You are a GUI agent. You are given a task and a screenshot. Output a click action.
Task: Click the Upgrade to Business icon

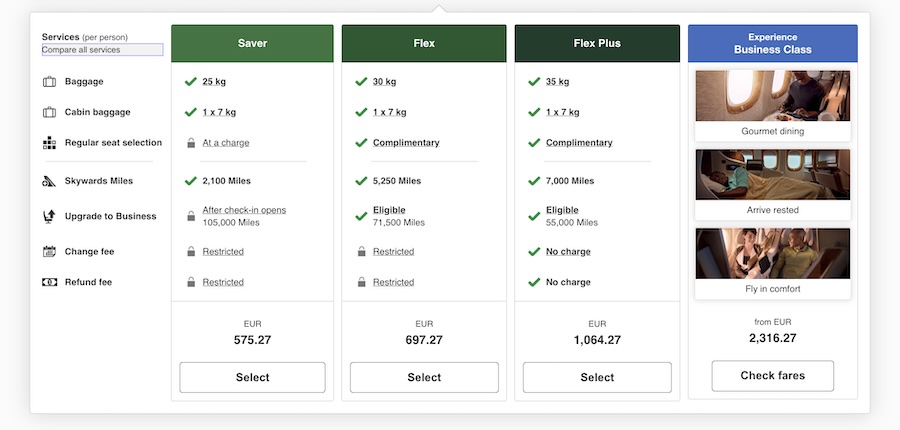point(49,216)
